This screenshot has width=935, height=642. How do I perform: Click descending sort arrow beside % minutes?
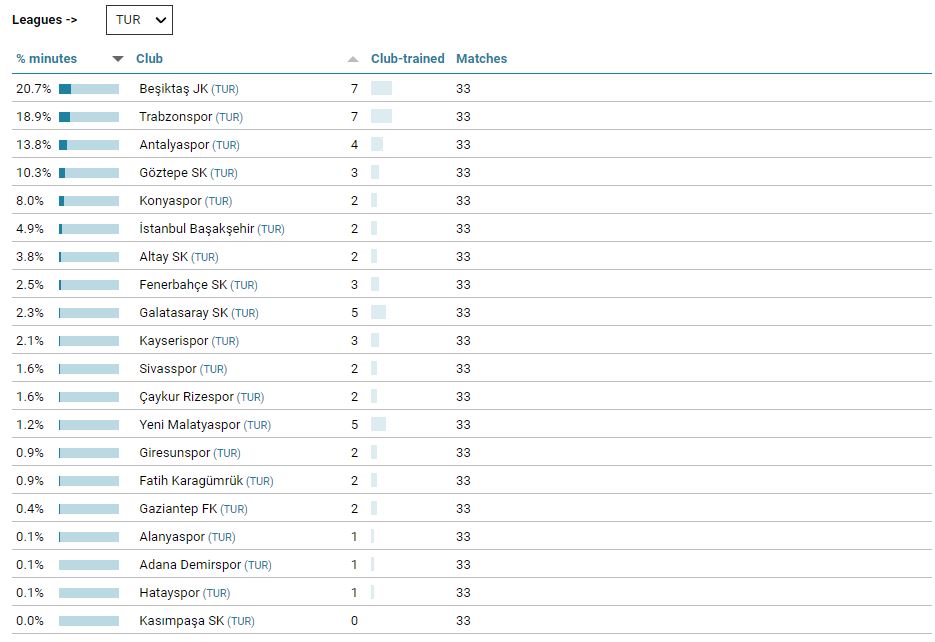point(118,59)
